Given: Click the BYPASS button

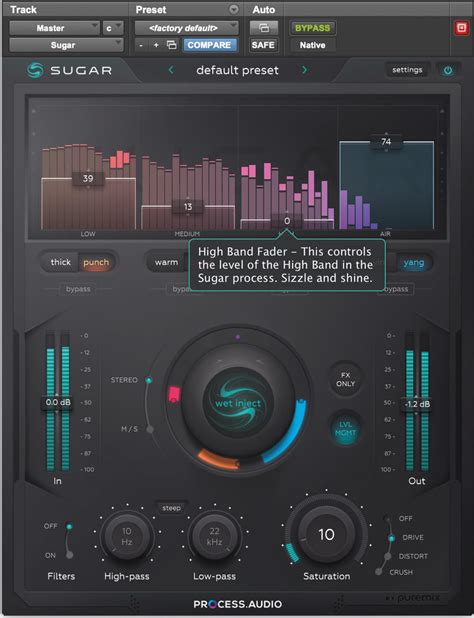Looking at the screenshot, I should 312,28.
